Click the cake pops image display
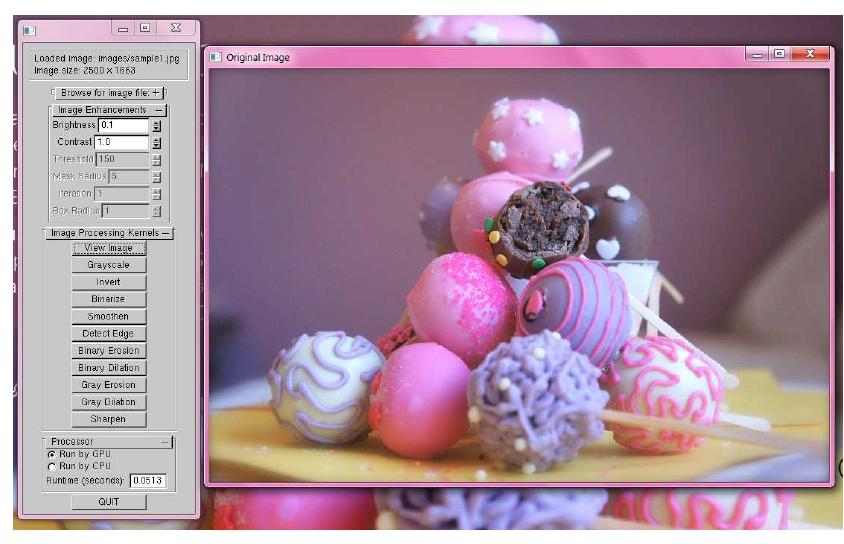Image resolution: width=844 pixels, height=544 pixels. [519, 275]
